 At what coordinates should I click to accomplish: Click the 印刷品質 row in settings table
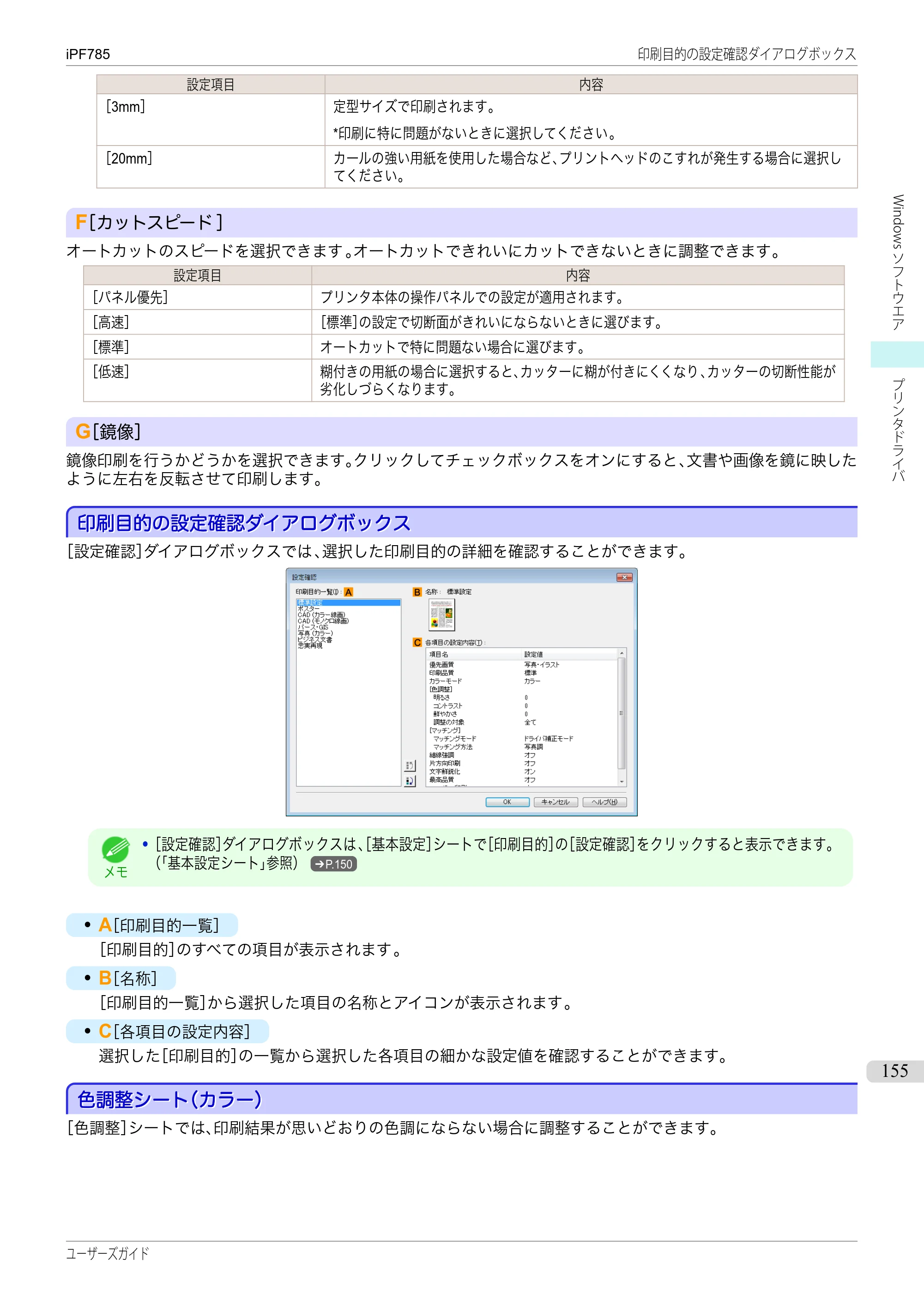(x=522, y=673)
